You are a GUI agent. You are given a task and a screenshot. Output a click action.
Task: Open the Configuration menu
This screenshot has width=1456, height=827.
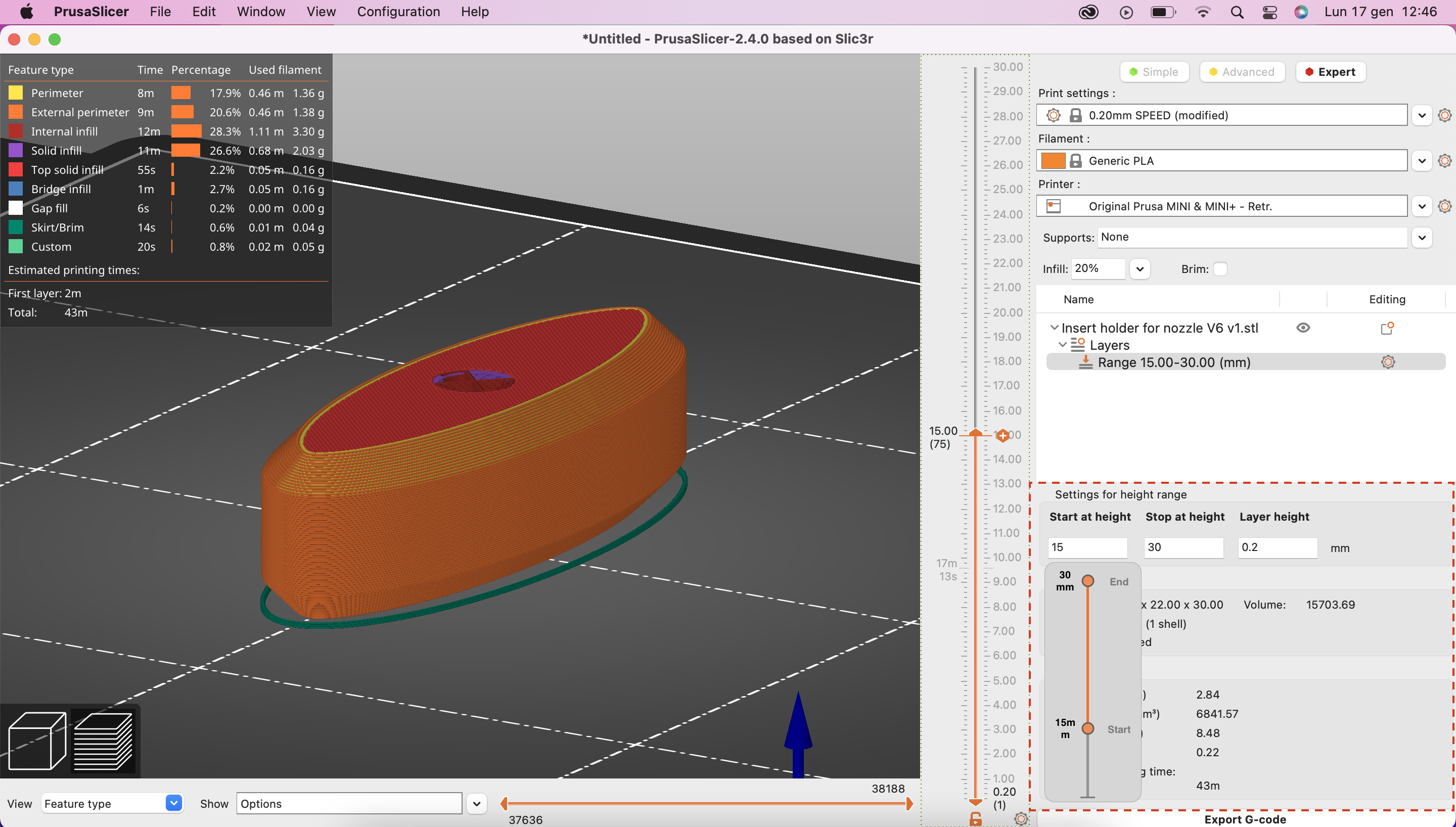click(x=398, y=12)
